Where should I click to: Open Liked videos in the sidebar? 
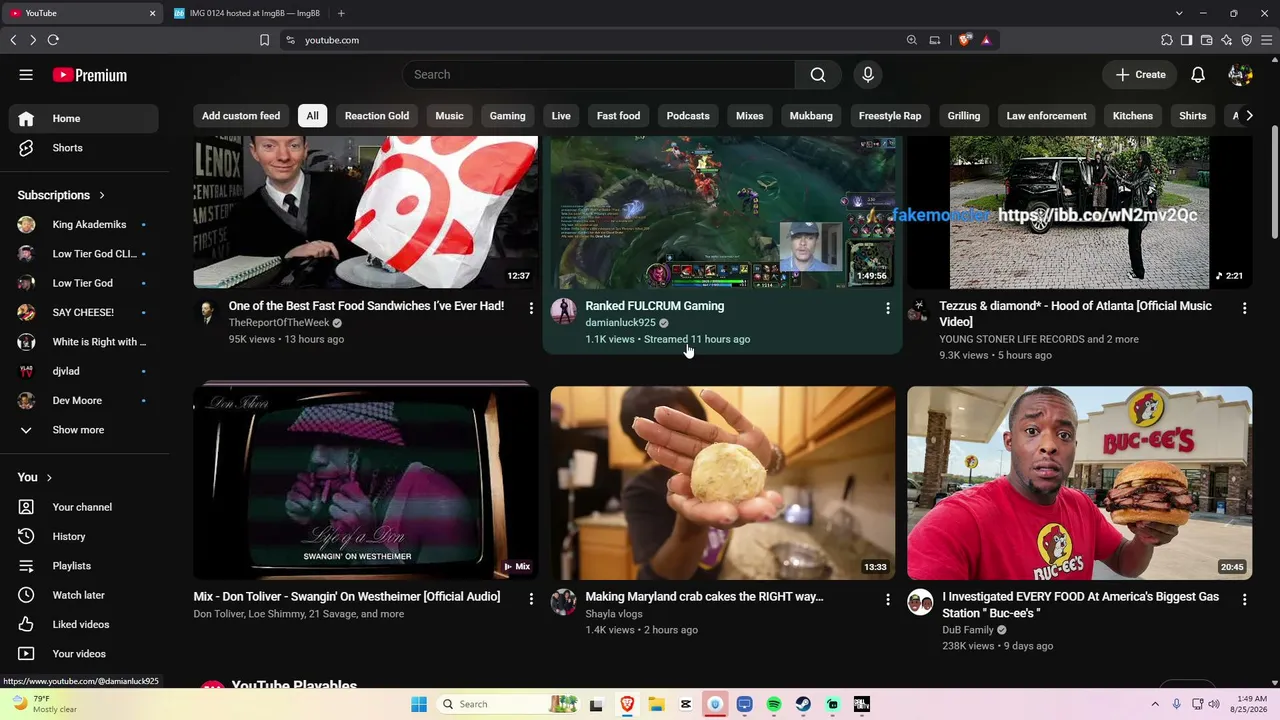(x=84, y=625)
